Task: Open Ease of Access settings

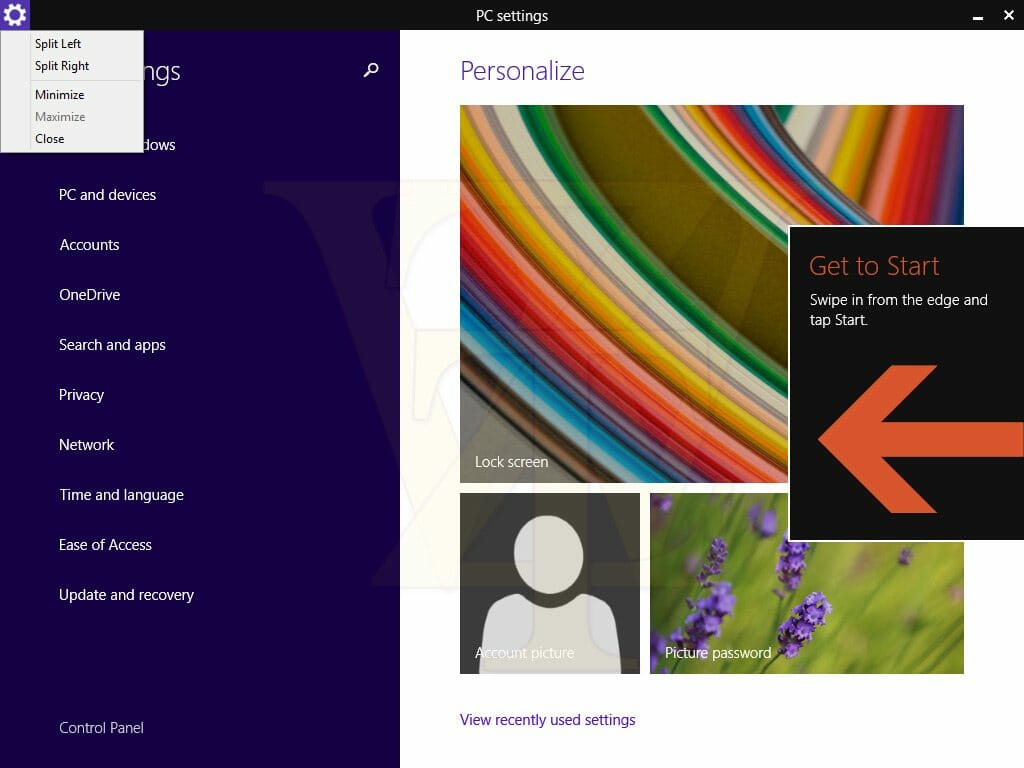Action: coord(105,545)
